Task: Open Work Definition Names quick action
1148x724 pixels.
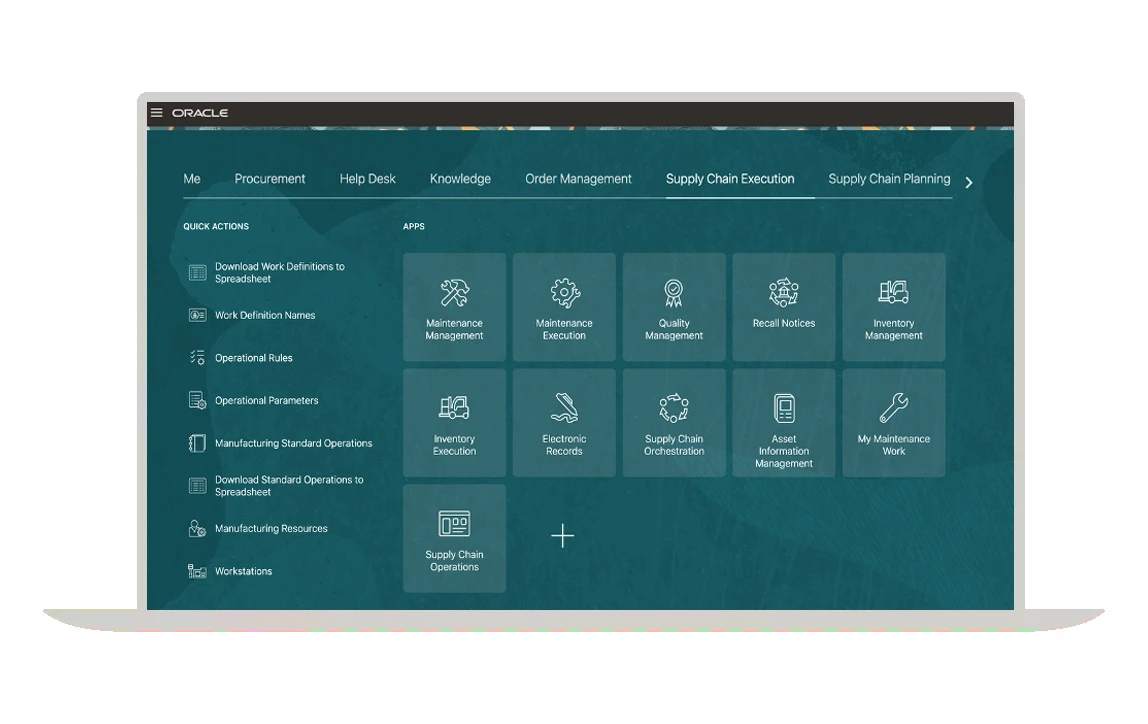Action: click(264, 315)
